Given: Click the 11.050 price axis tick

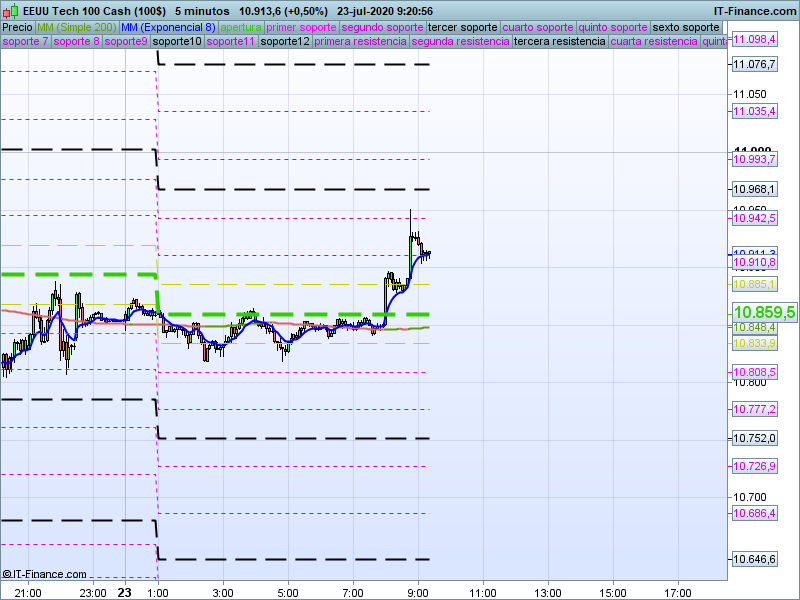Looking at the screenshot, I should (x=749, y=94).
